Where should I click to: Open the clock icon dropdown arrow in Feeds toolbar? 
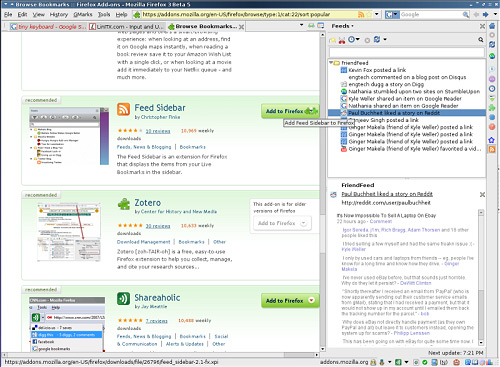358,39
